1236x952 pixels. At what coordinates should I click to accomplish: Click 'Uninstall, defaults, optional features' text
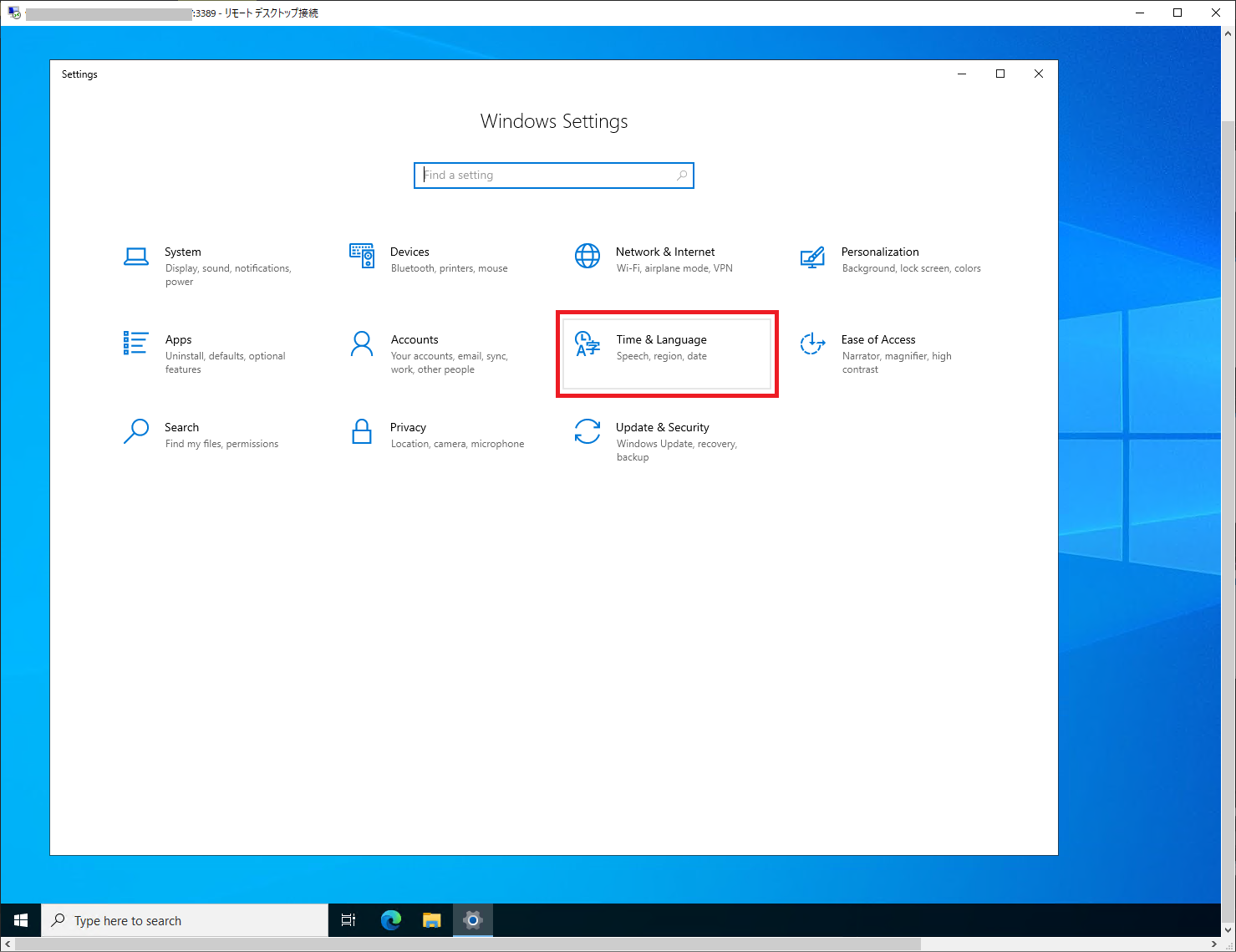click(x=226, y=363)
